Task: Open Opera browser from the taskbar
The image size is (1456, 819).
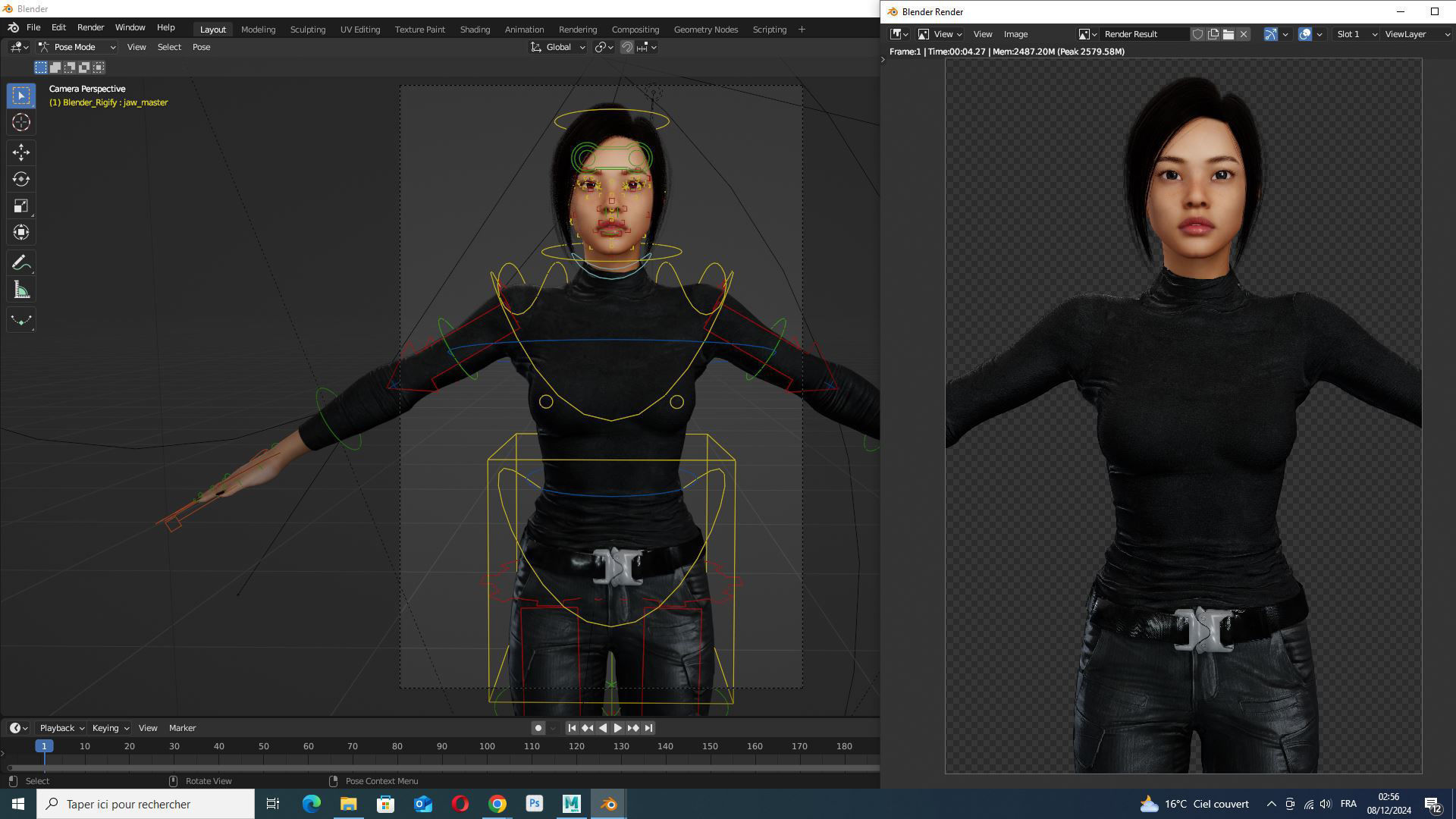Action: click(460, 804)
